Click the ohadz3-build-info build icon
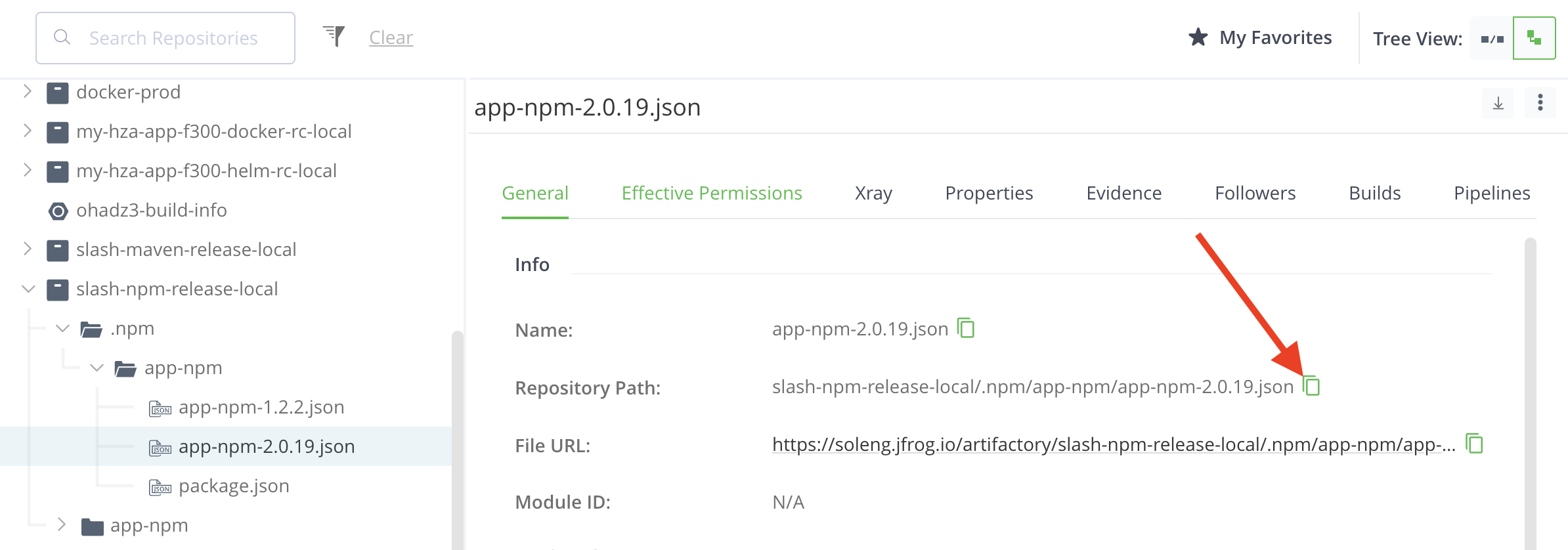The width and height of the screenshot is (1568, 550). pos(58,211)
